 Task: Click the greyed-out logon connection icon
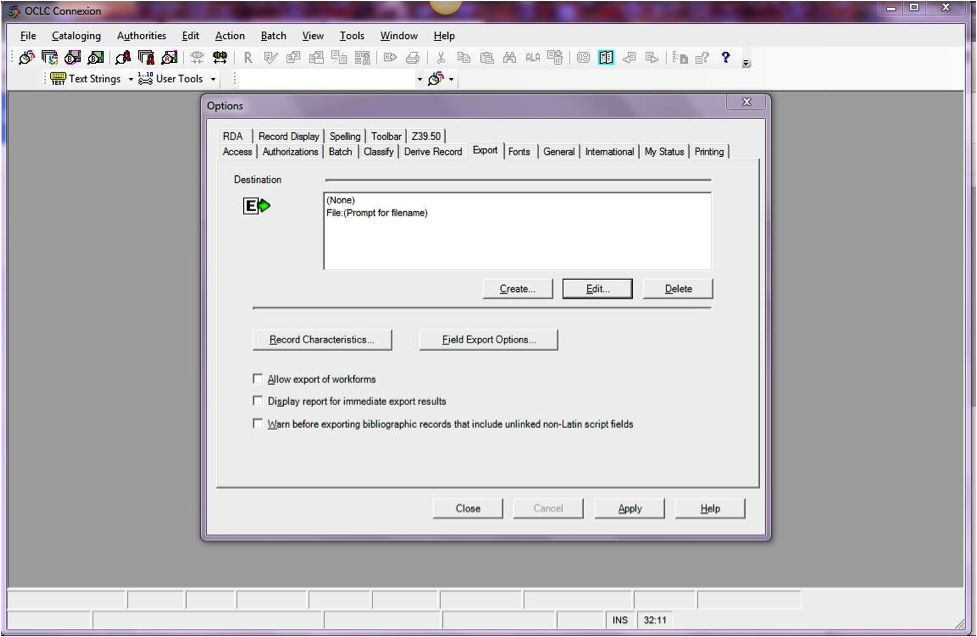click(197, 58)
